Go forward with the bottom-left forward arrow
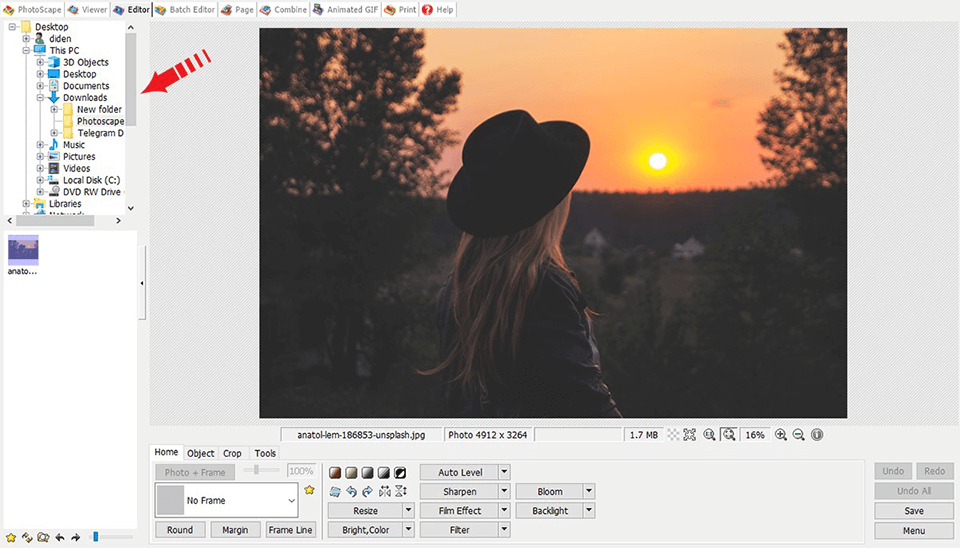Screen dimensions: 960x548 pos(76,538)
